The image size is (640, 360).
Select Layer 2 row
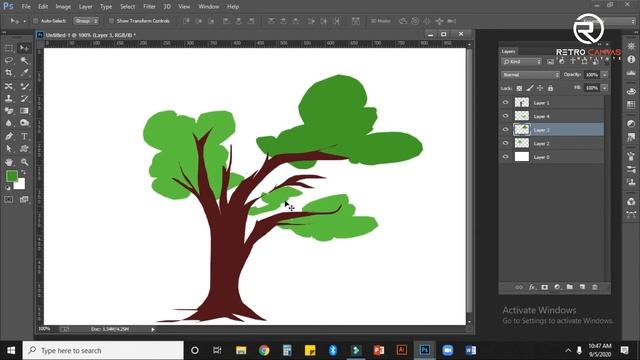pos(552,143)
